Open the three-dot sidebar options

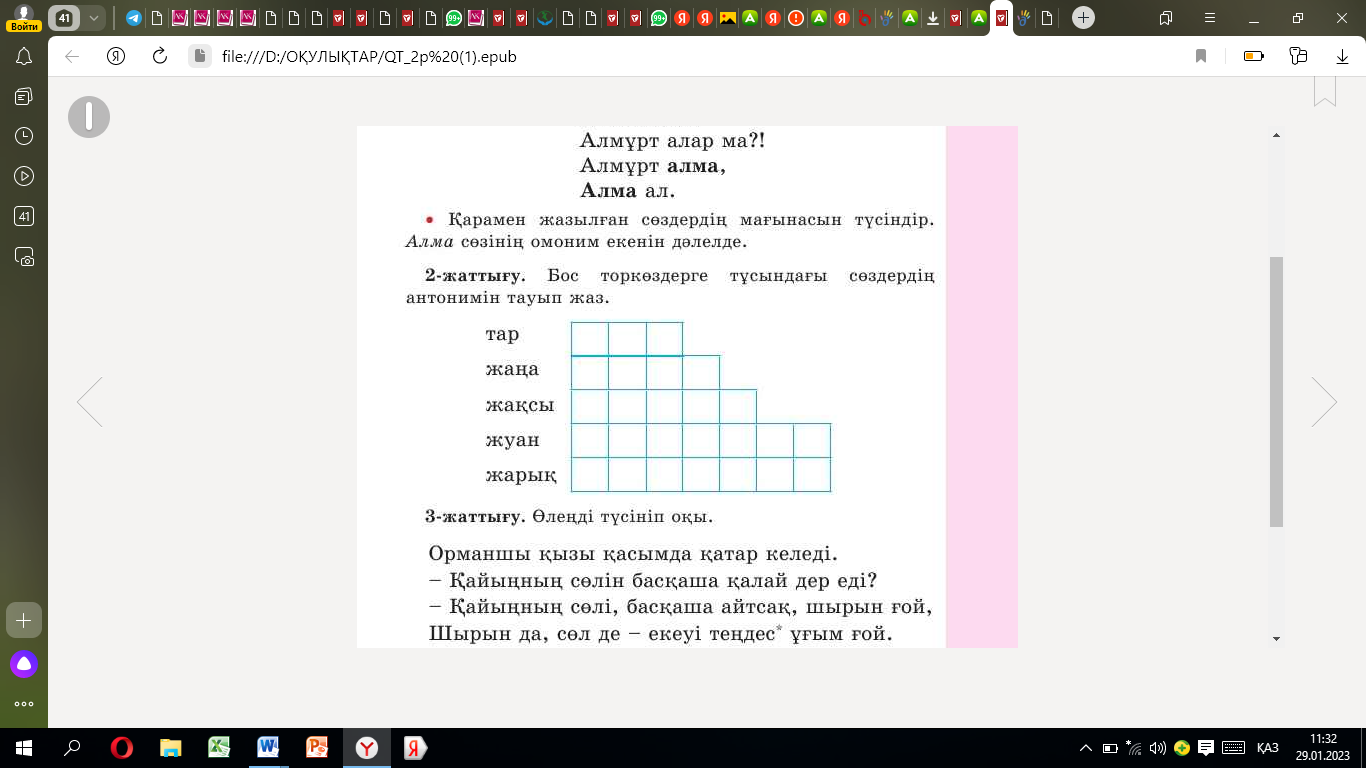pyautogui.click(x=24, y=704)
